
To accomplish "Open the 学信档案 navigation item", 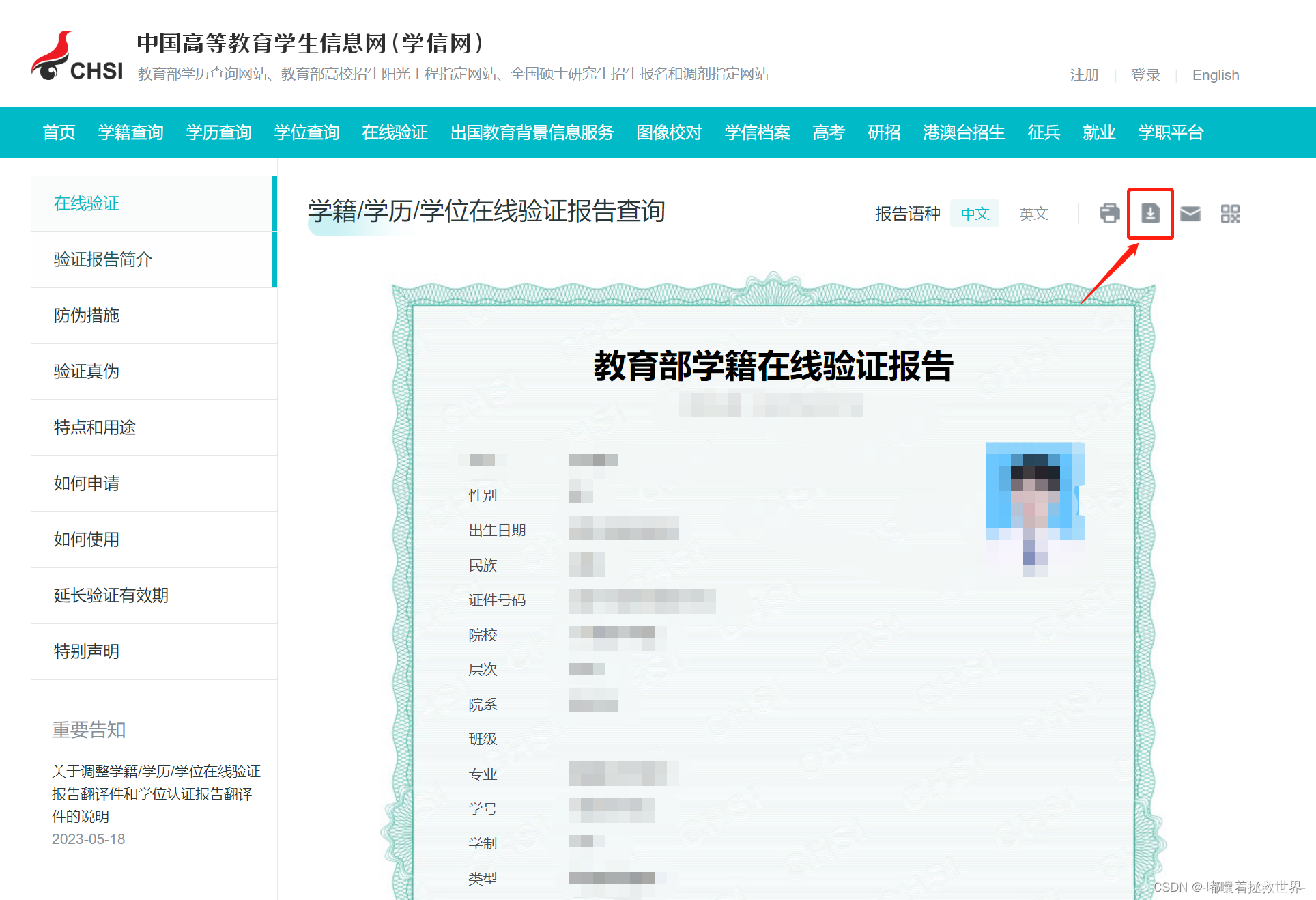I will click(757, 132).
